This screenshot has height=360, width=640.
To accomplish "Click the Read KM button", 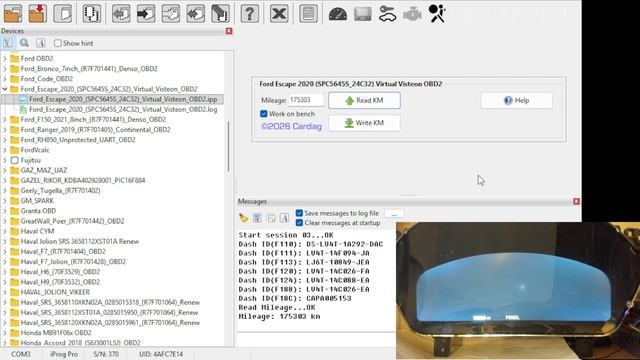I will tap(364, 100).
